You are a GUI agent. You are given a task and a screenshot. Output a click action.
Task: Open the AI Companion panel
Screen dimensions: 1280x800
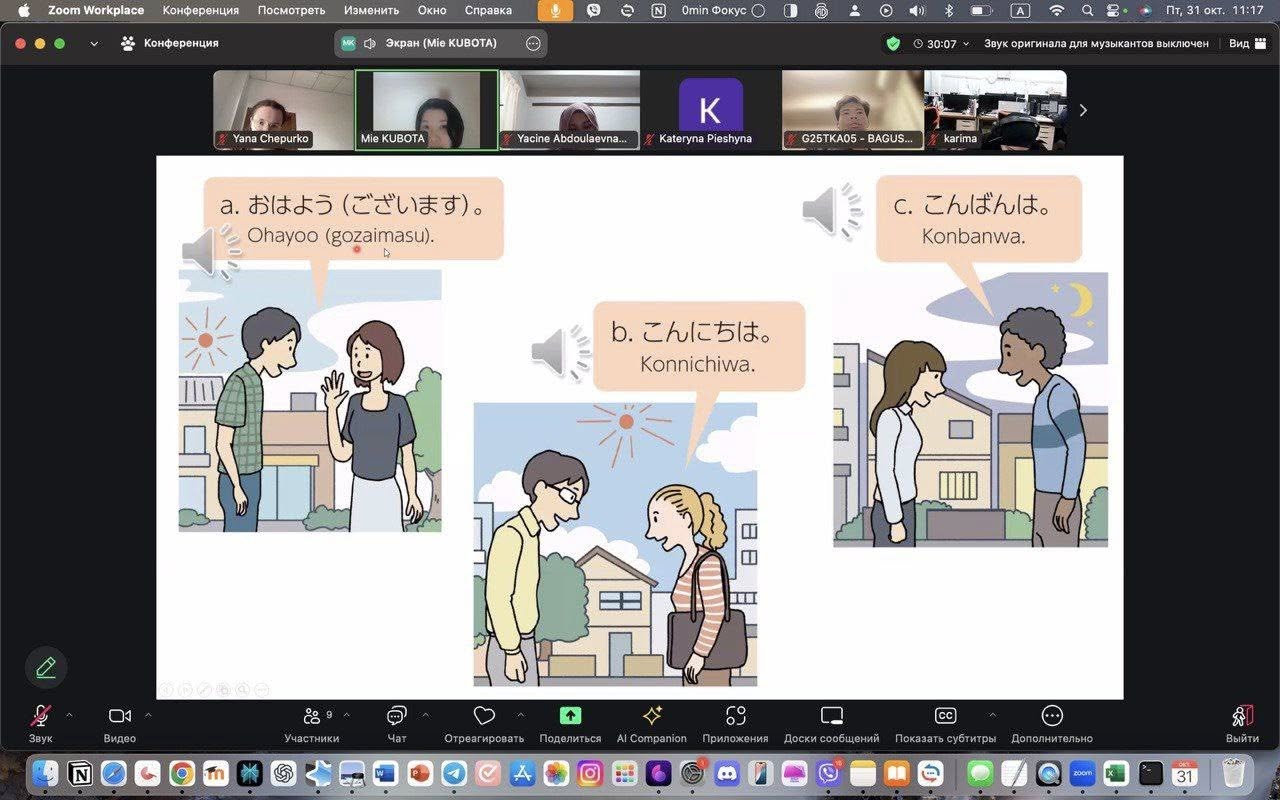click(652, 716)
